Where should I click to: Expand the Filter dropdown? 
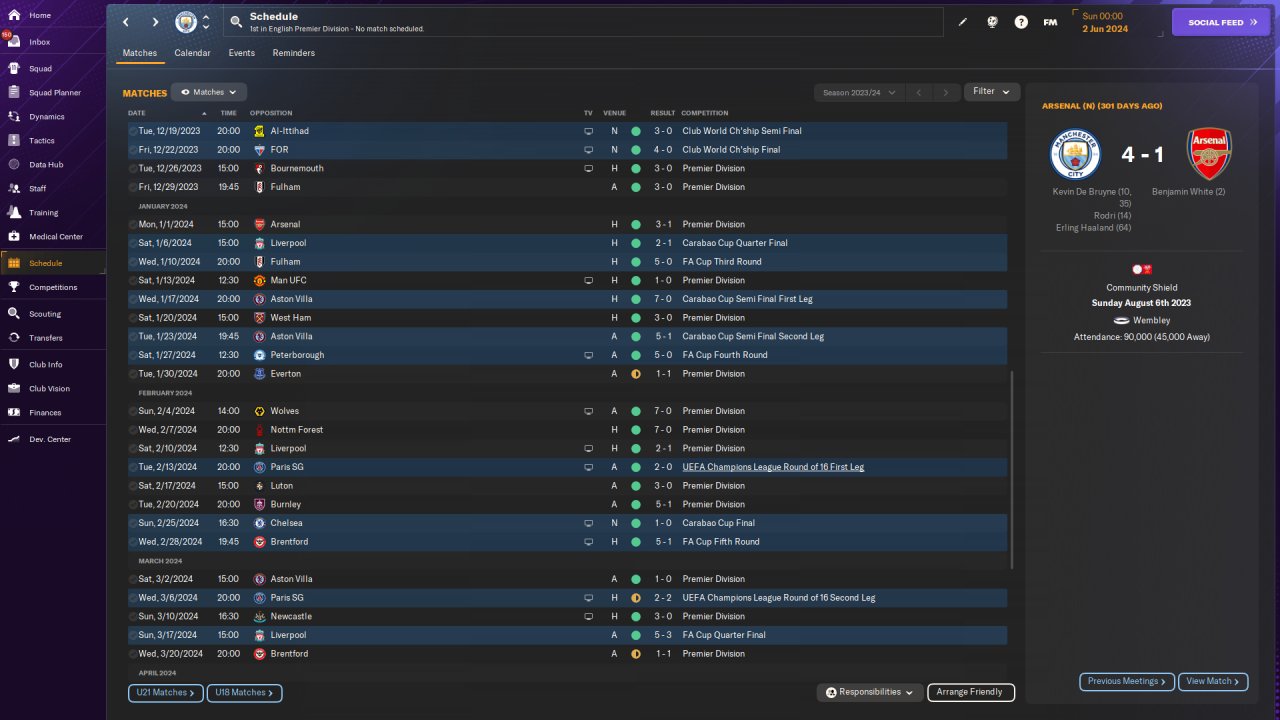992,92
